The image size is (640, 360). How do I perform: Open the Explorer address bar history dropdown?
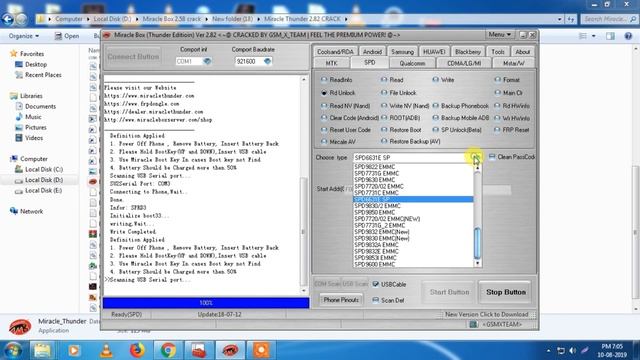point(560,19)
